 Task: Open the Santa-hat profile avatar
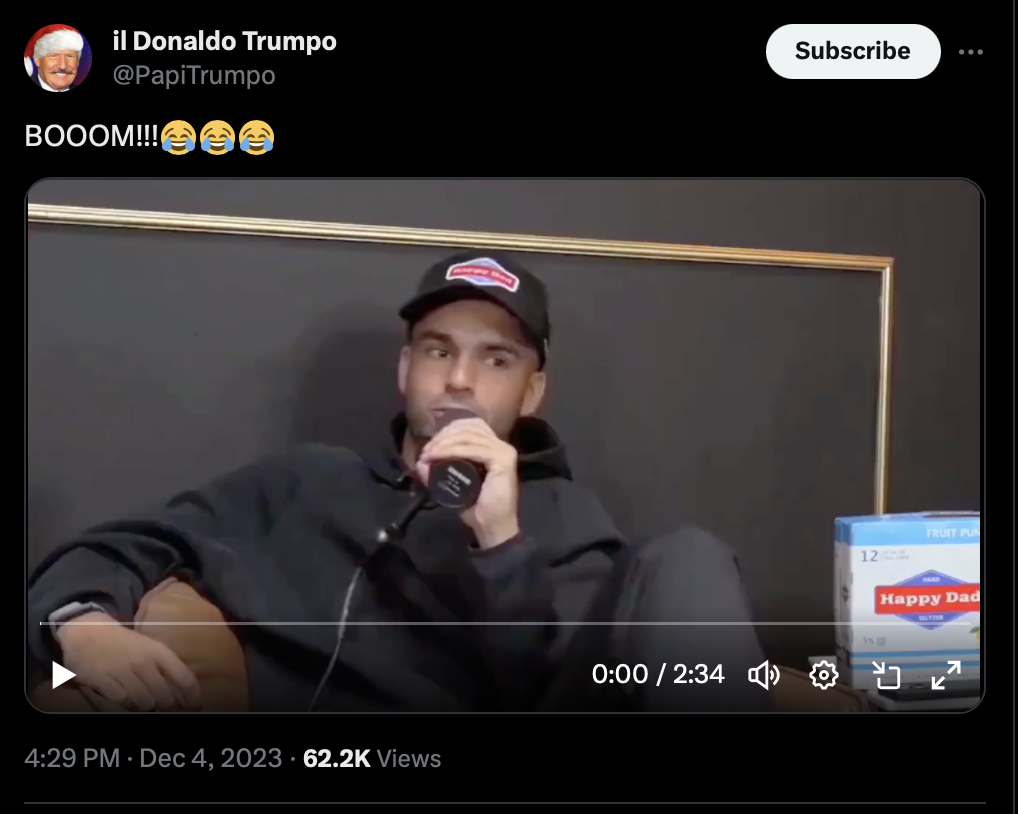pyautogui.click(x=58, y=58)
